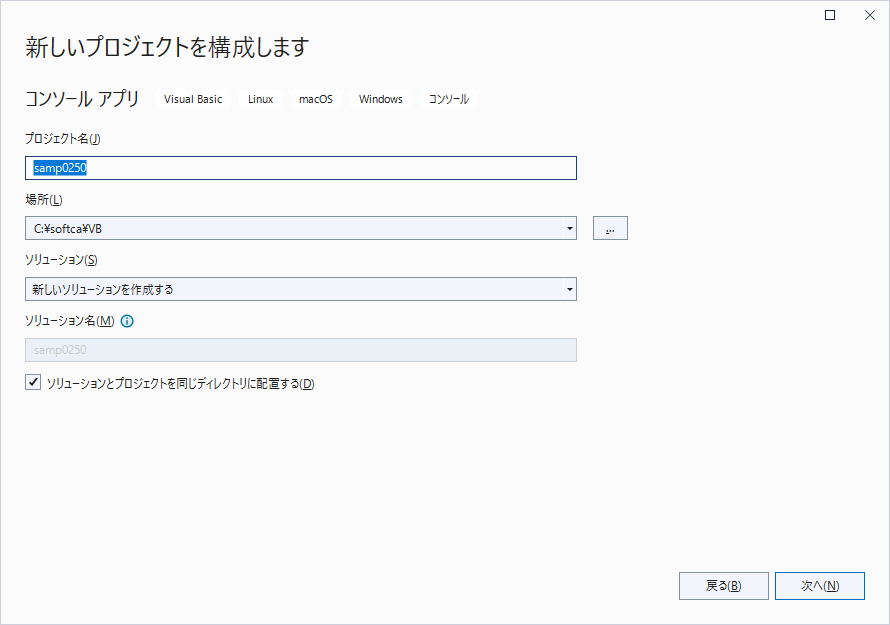Select the macOS platform tag
This screenshot has height=625, width=890.
click(x=315, y=99)
